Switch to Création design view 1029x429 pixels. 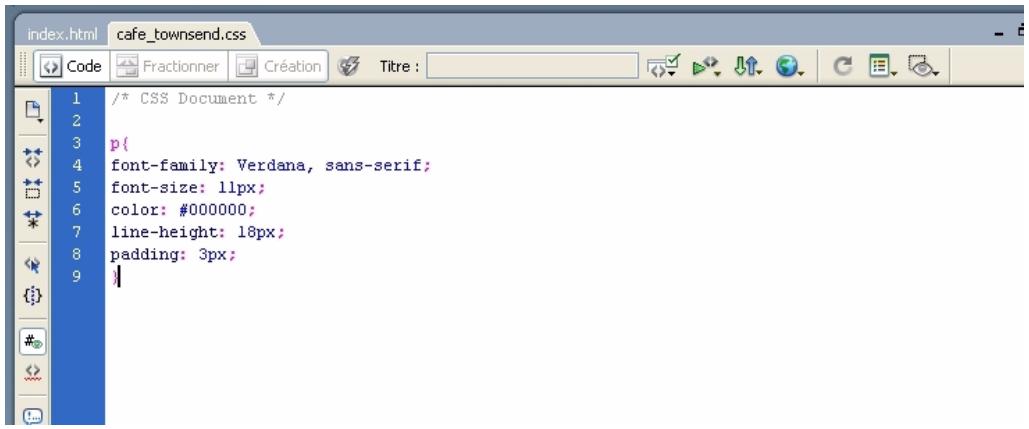[x=278, y=66]
